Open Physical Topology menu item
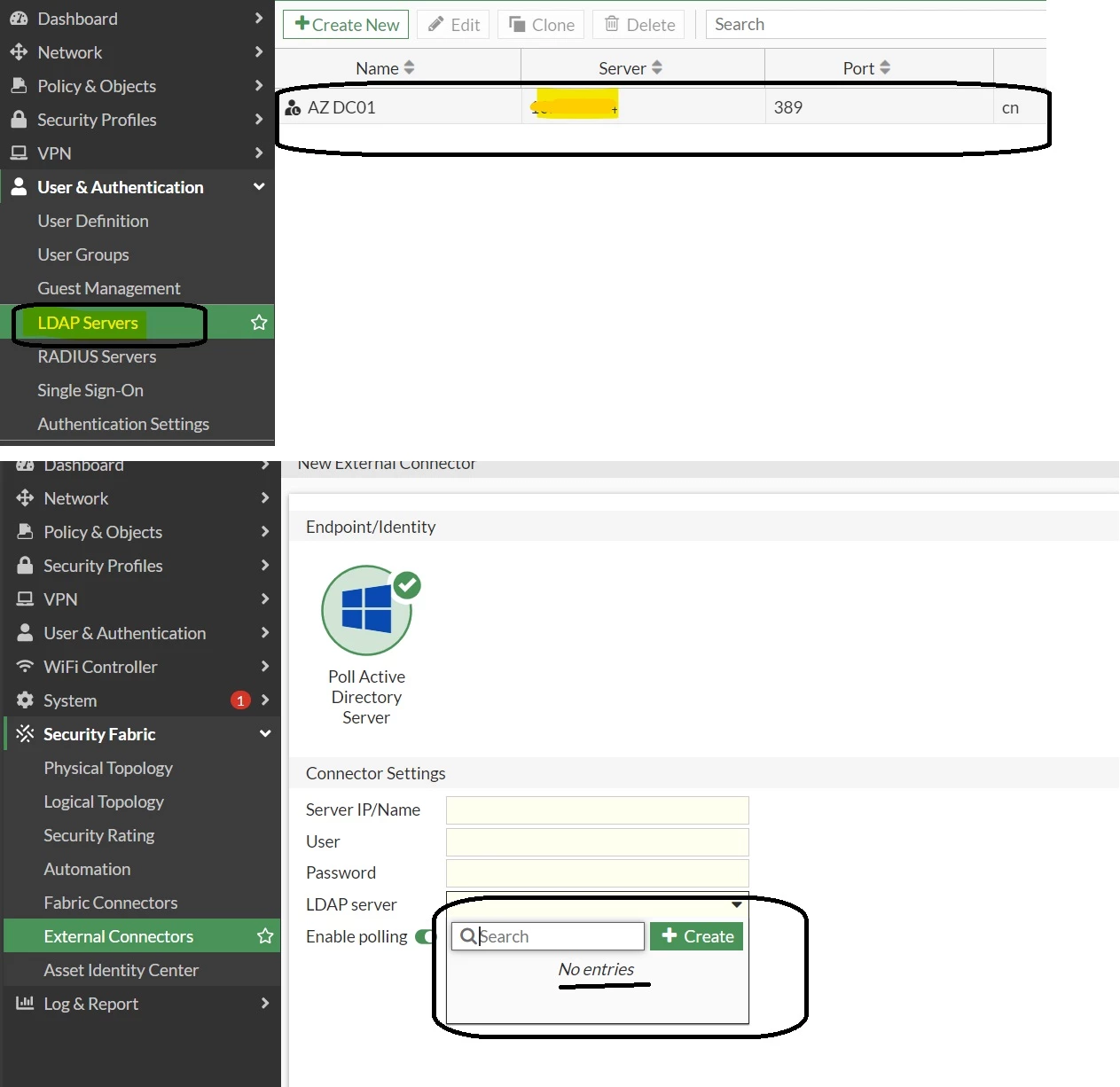1120x1087 pixels. 108,768
